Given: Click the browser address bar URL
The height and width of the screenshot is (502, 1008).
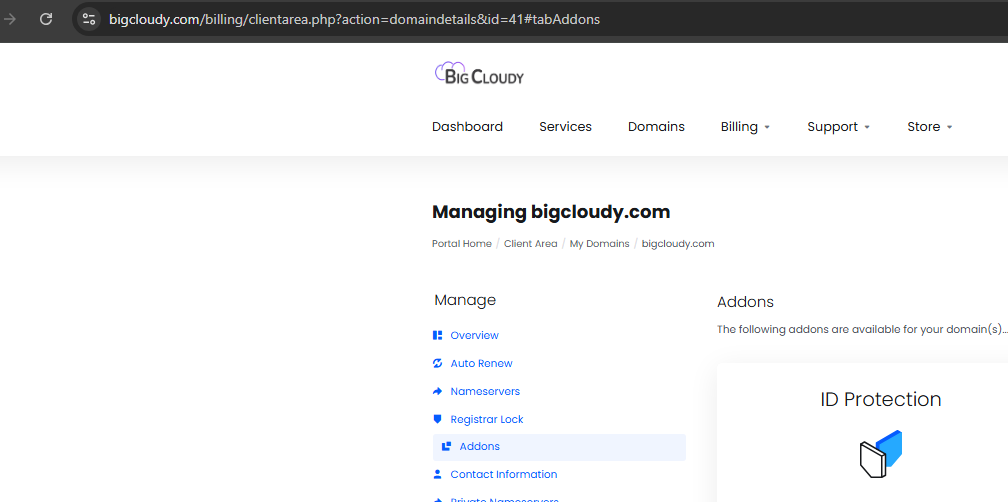Looking at the screenshot, I should click(x=354, y=19).
